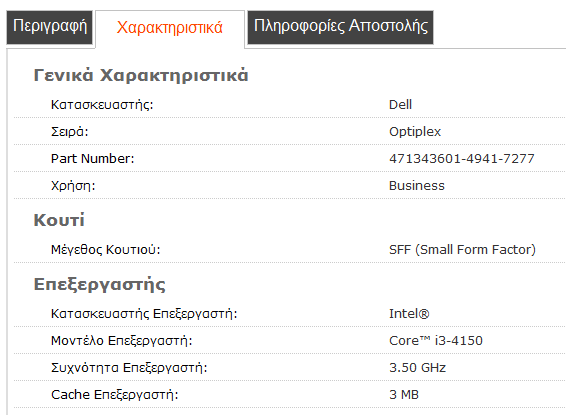Select the Χαρακτηριστικά tab
This screenshot has height=415, width=566.
pos(170,28)
